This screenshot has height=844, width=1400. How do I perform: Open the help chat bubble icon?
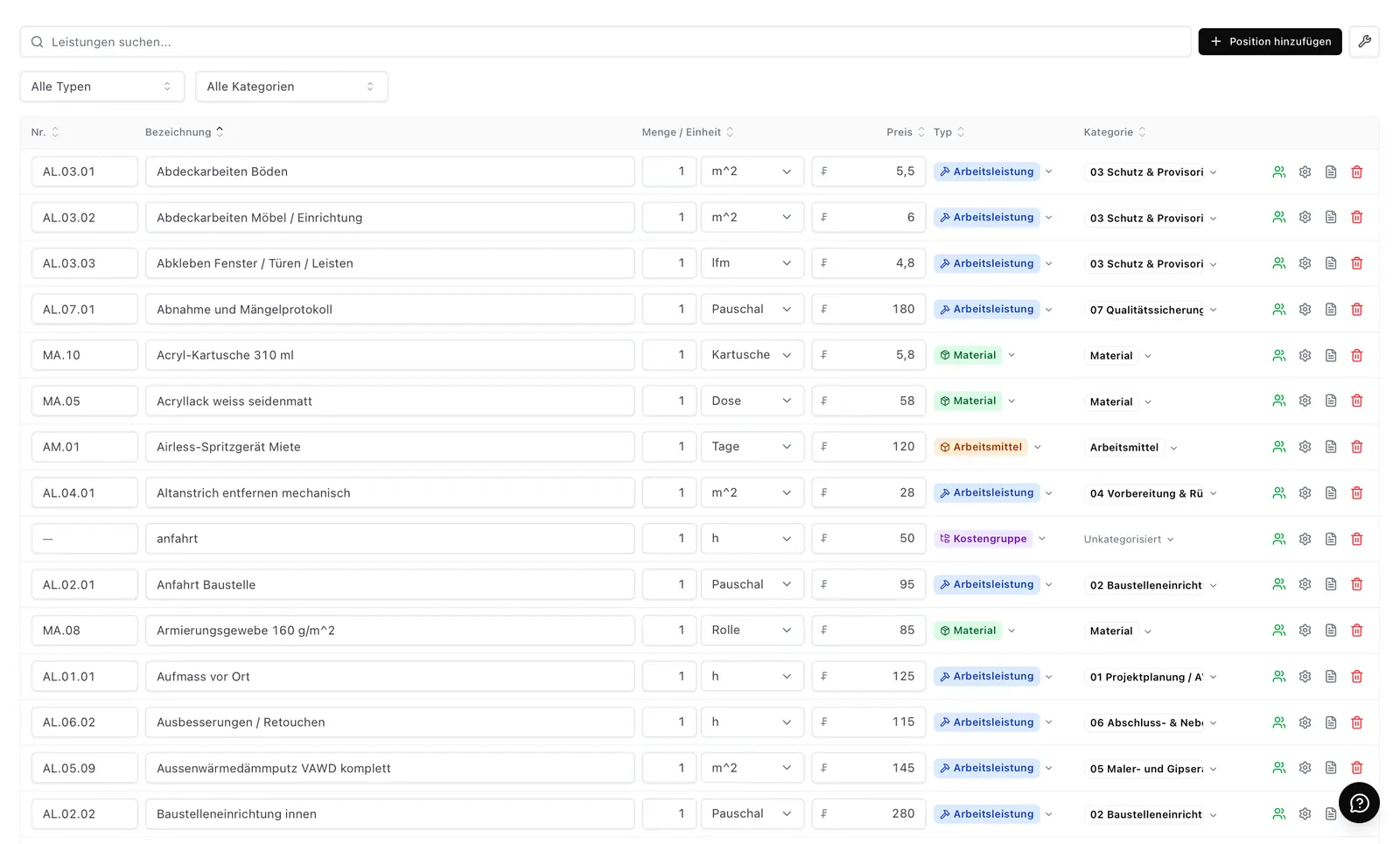coord(1359,802)
